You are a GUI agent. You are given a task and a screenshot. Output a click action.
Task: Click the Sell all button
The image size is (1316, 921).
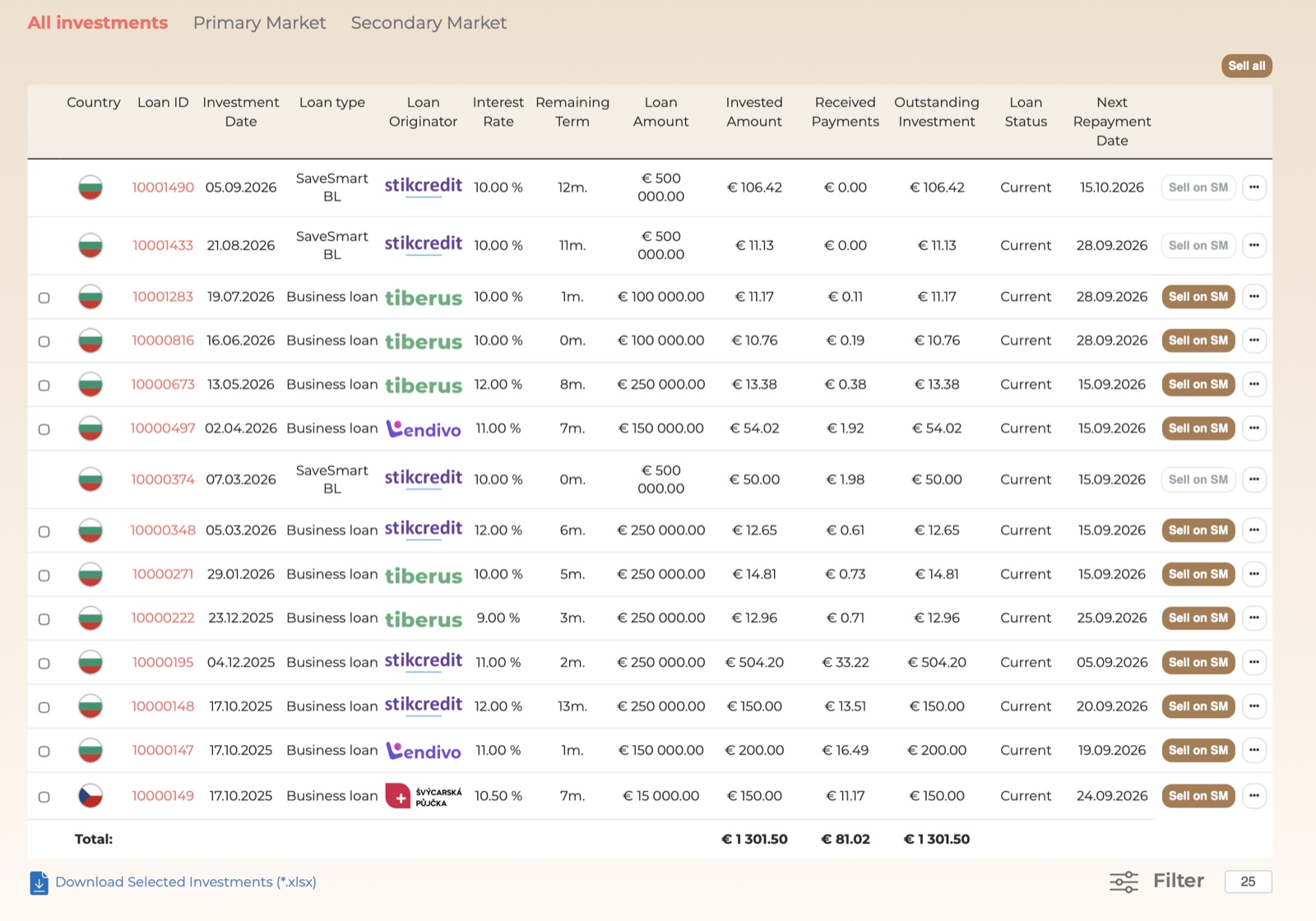1247,66
